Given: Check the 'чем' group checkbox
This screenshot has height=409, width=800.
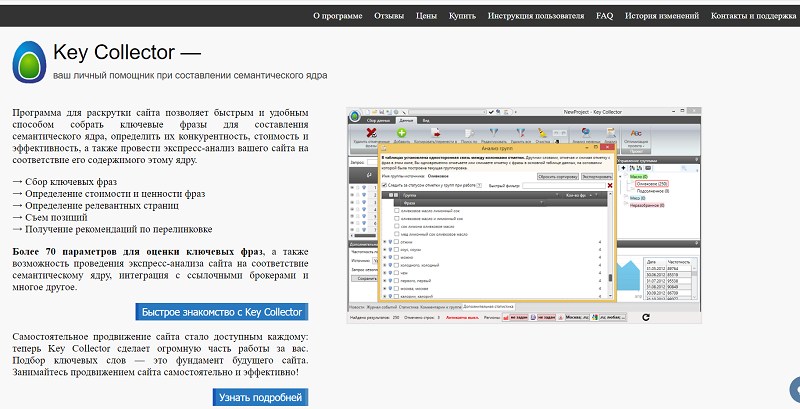Looking at the screenshot, I should 396,273.
